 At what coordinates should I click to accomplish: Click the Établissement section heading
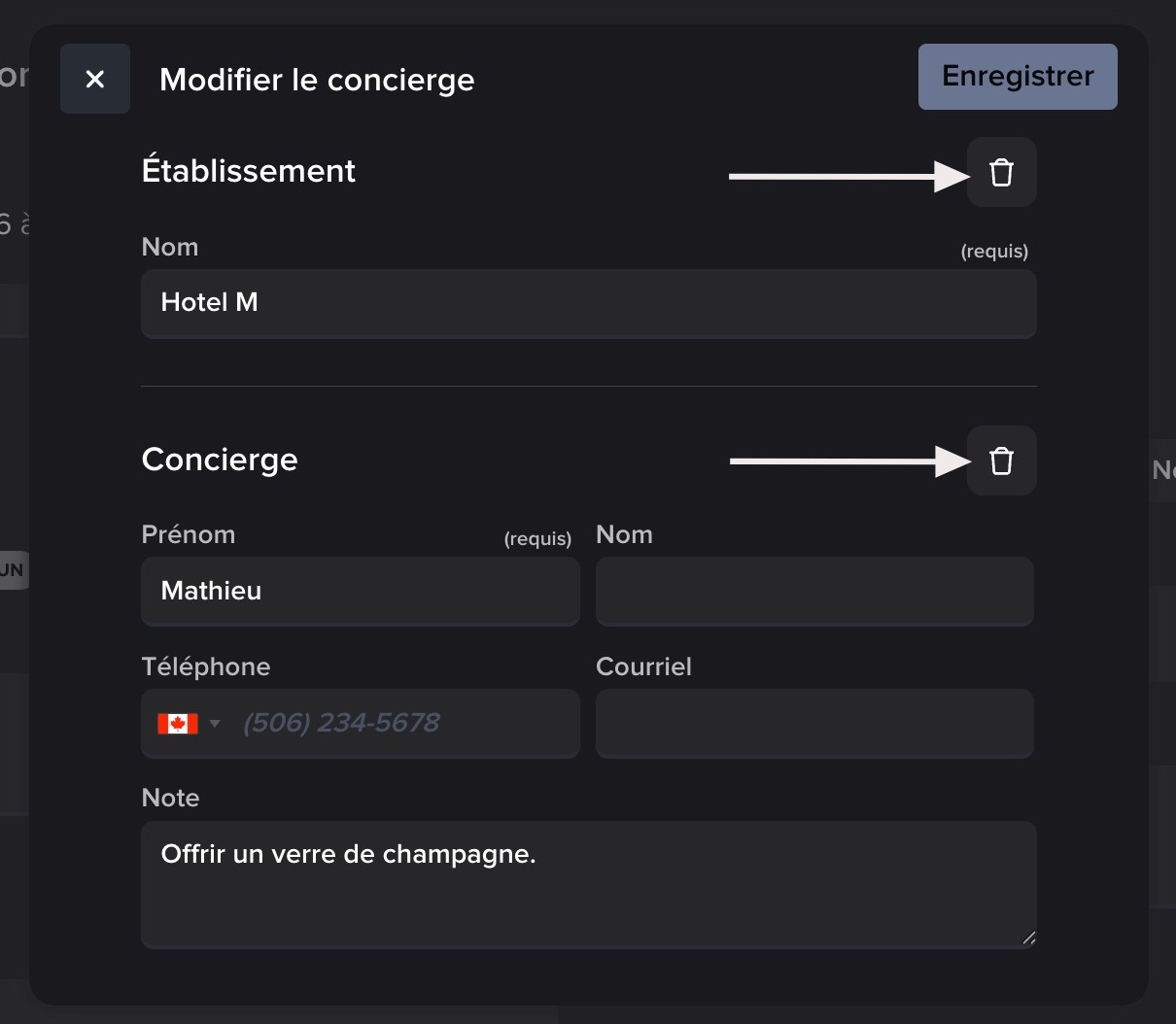(249, 171)
